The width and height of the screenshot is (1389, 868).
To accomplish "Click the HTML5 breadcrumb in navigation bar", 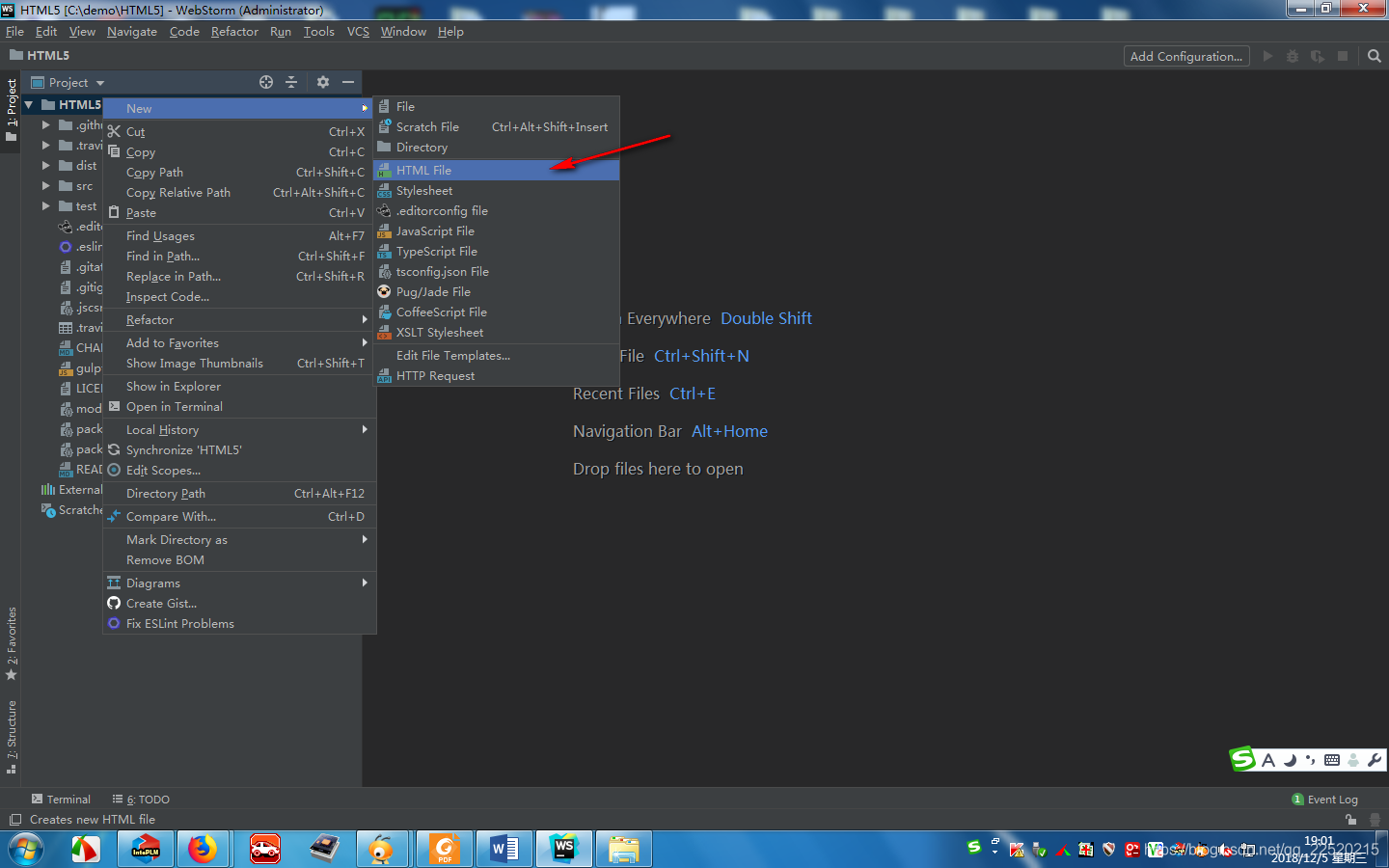I will pos(40,55).
